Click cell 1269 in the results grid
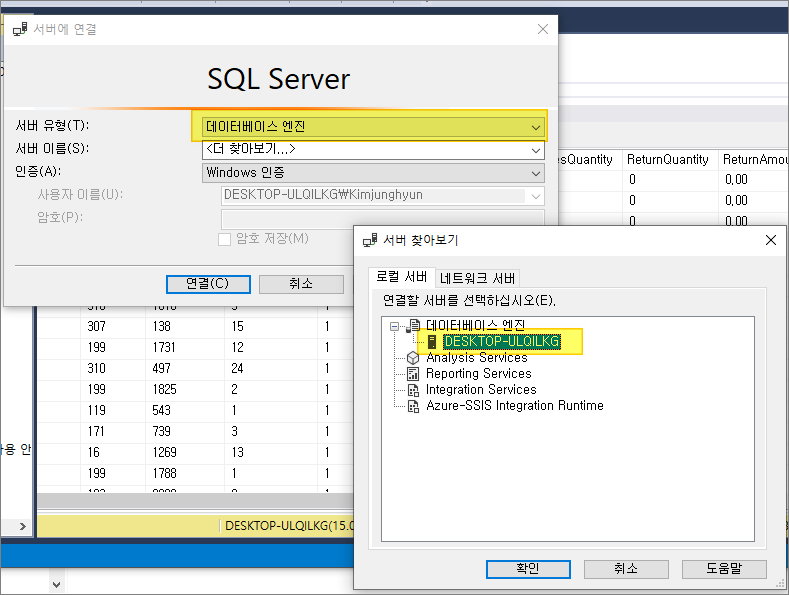The width and height of the screenshot is (789, 595). point(185,453)
